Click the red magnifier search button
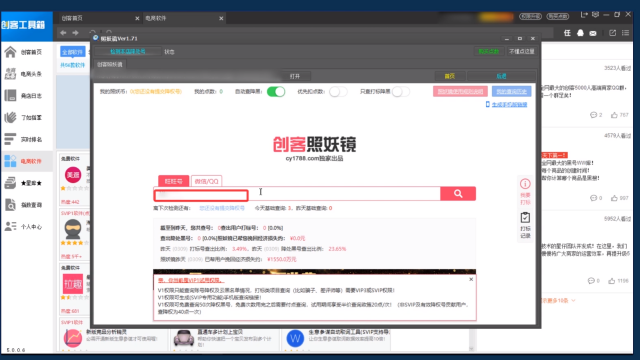The height and width of the screenshot is (360, 640). pos(458,194)
